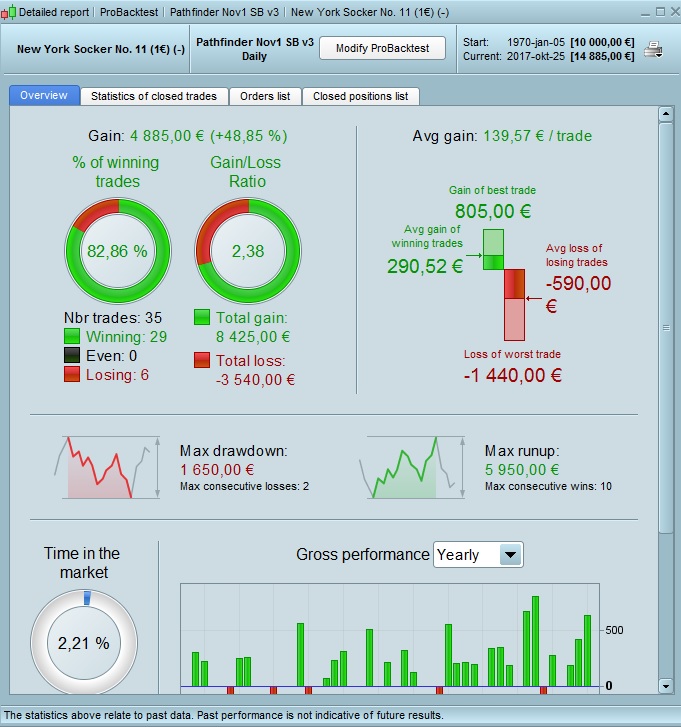Click the black Even legend square
The height and width of the screenshot is (727, 681).
pos(72,356)
